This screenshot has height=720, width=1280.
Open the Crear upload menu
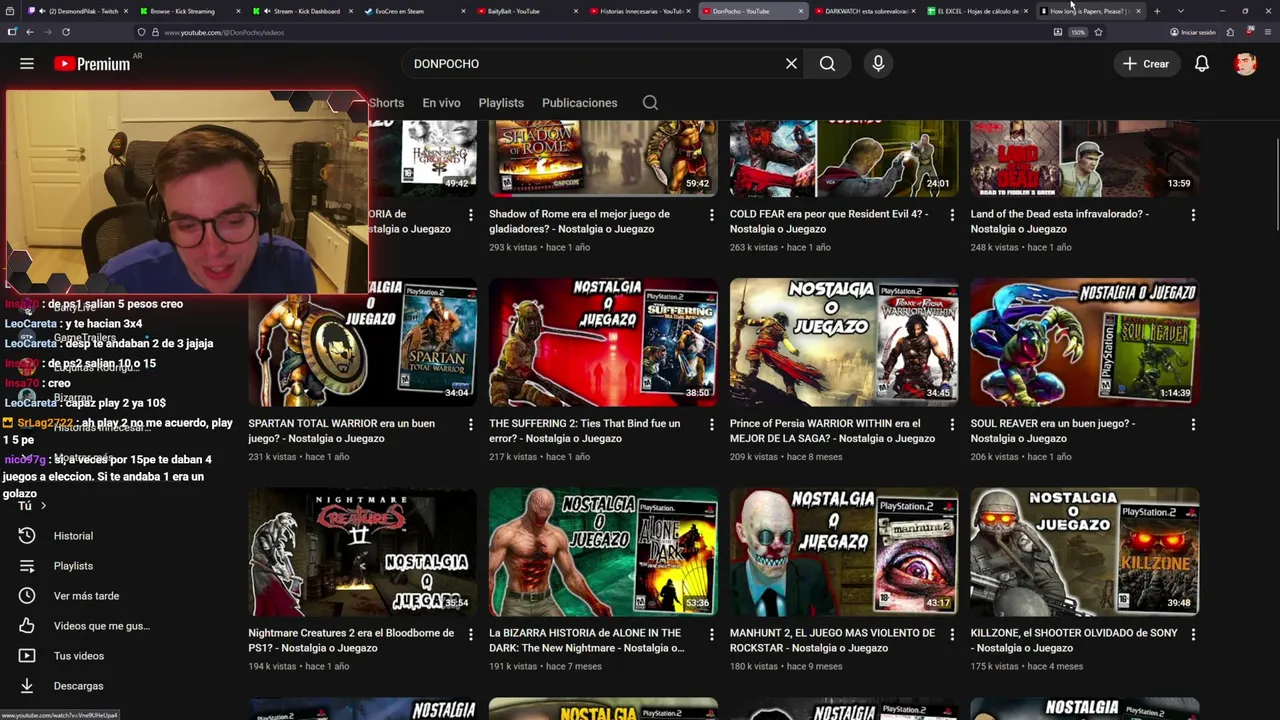(1146, 63)
